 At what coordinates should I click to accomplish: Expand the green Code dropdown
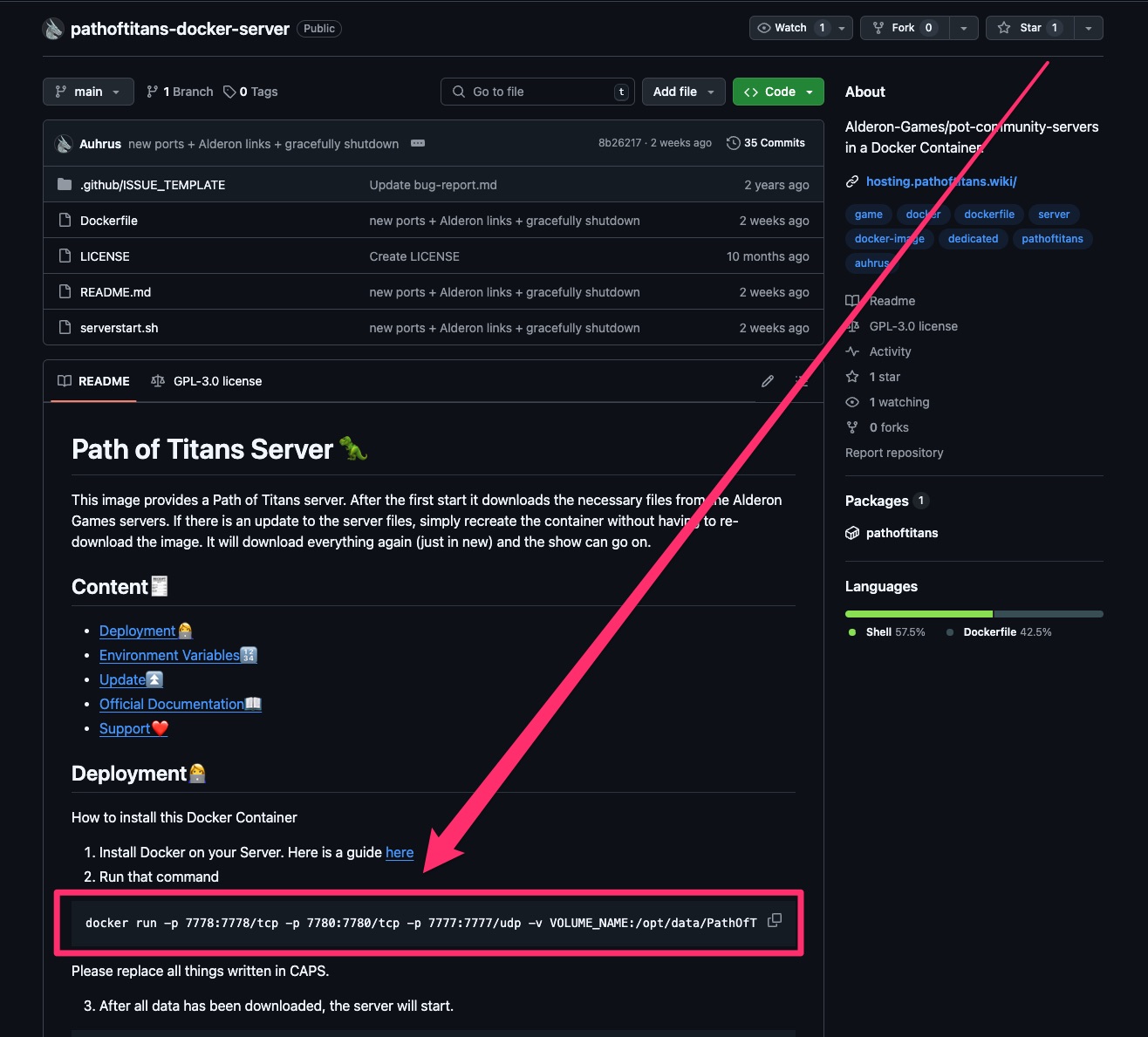(x=810, y=91)
